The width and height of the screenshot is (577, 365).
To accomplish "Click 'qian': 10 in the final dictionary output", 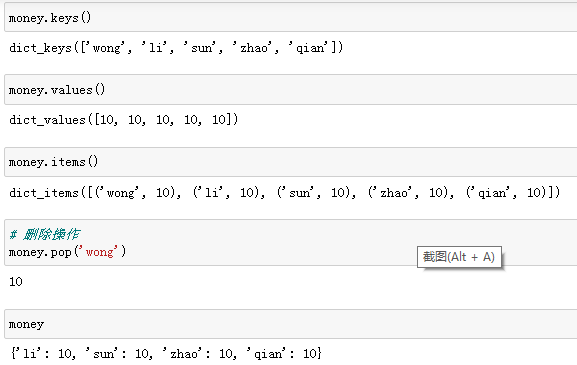I will pos(281,354).
